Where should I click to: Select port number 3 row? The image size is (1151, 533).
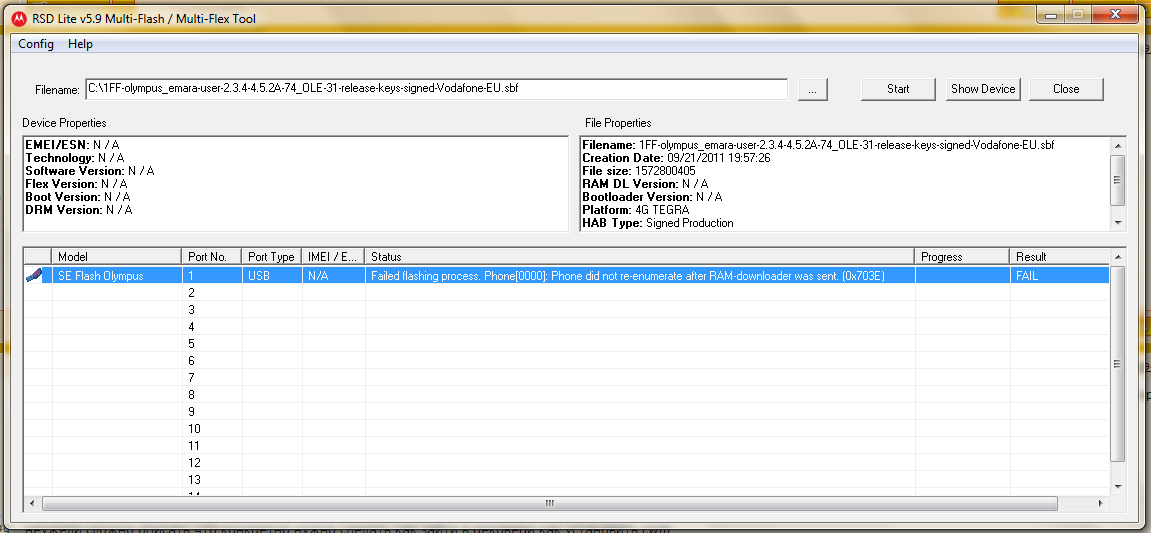point(566,309)
